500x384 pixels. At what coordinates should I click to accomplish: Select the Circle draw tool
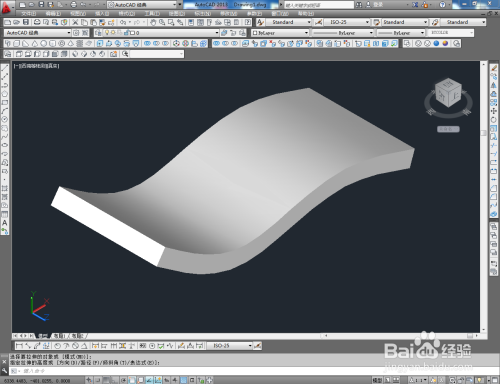tap(5, 120)
